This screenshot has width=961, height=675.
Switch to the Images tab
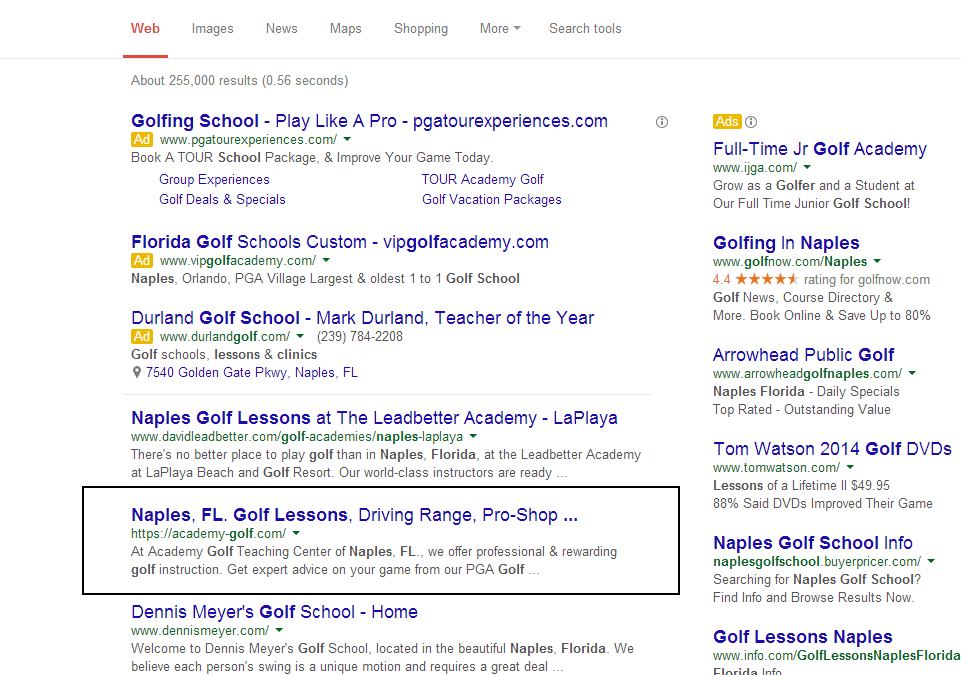tap(213, 29)
